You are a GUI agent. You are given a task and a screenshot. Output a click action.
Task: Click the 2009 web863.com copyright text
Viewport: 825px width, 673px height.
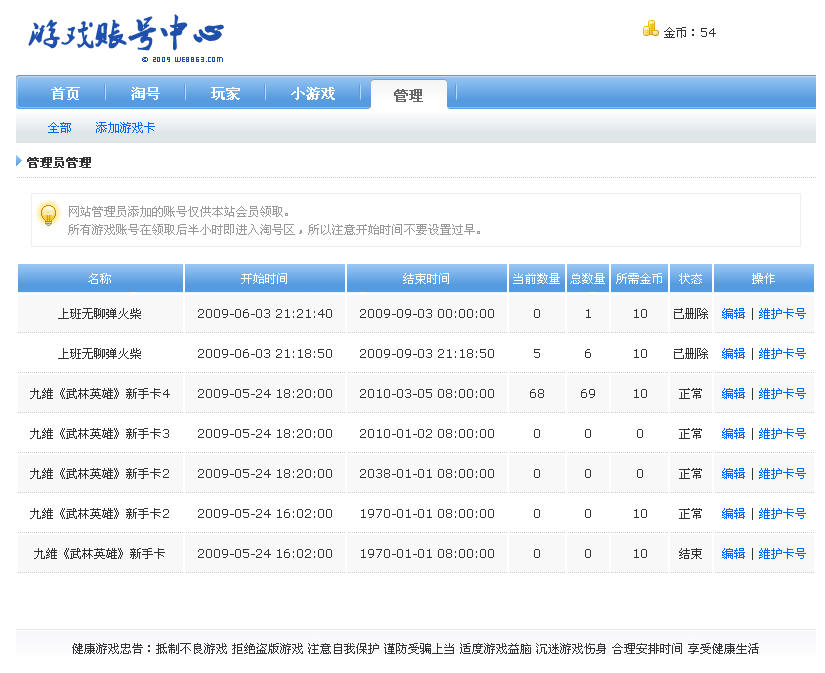(x=183, y=59)
